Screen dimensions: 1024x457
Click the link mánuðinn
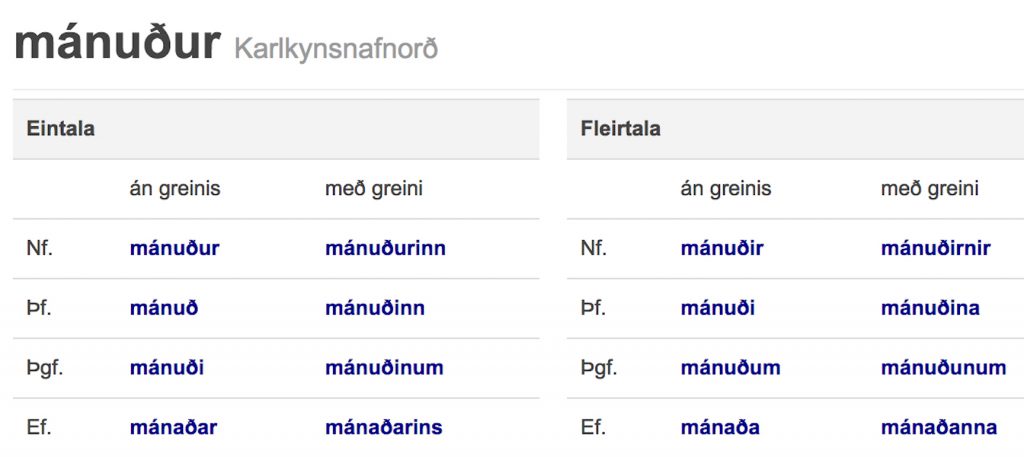tap(375, 308)
